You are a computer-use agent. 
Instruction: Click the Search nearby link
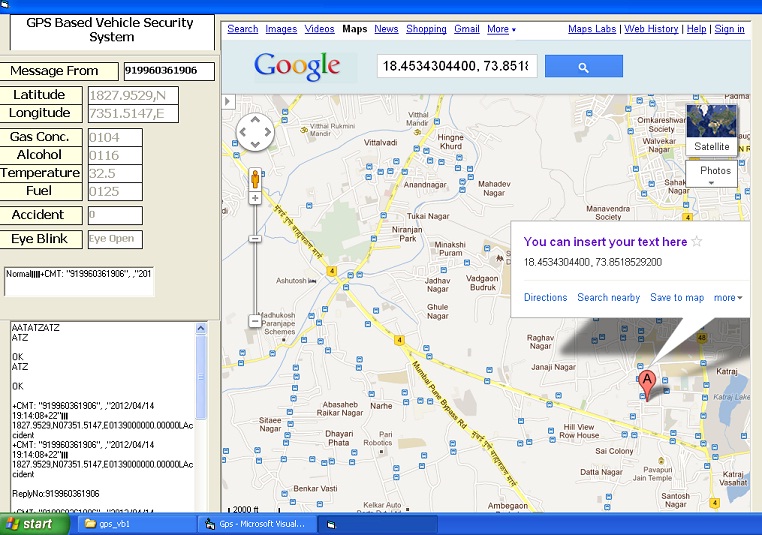(x=608, y=298)
